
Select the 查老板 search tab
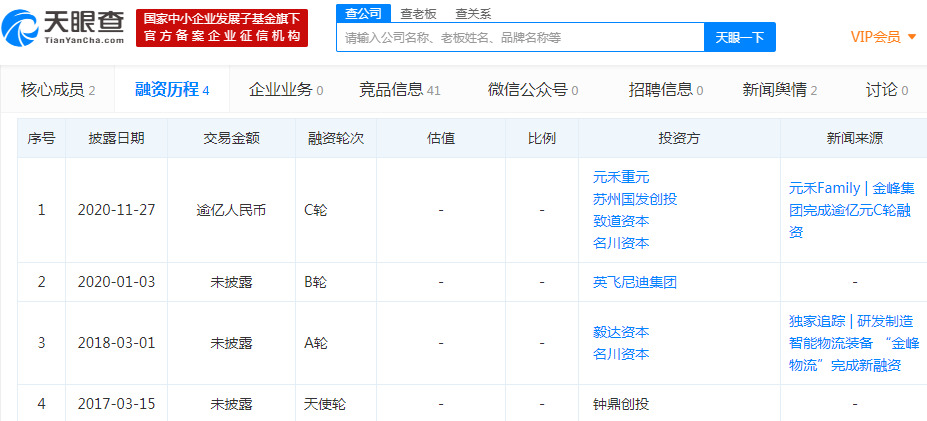coord(418,14)
